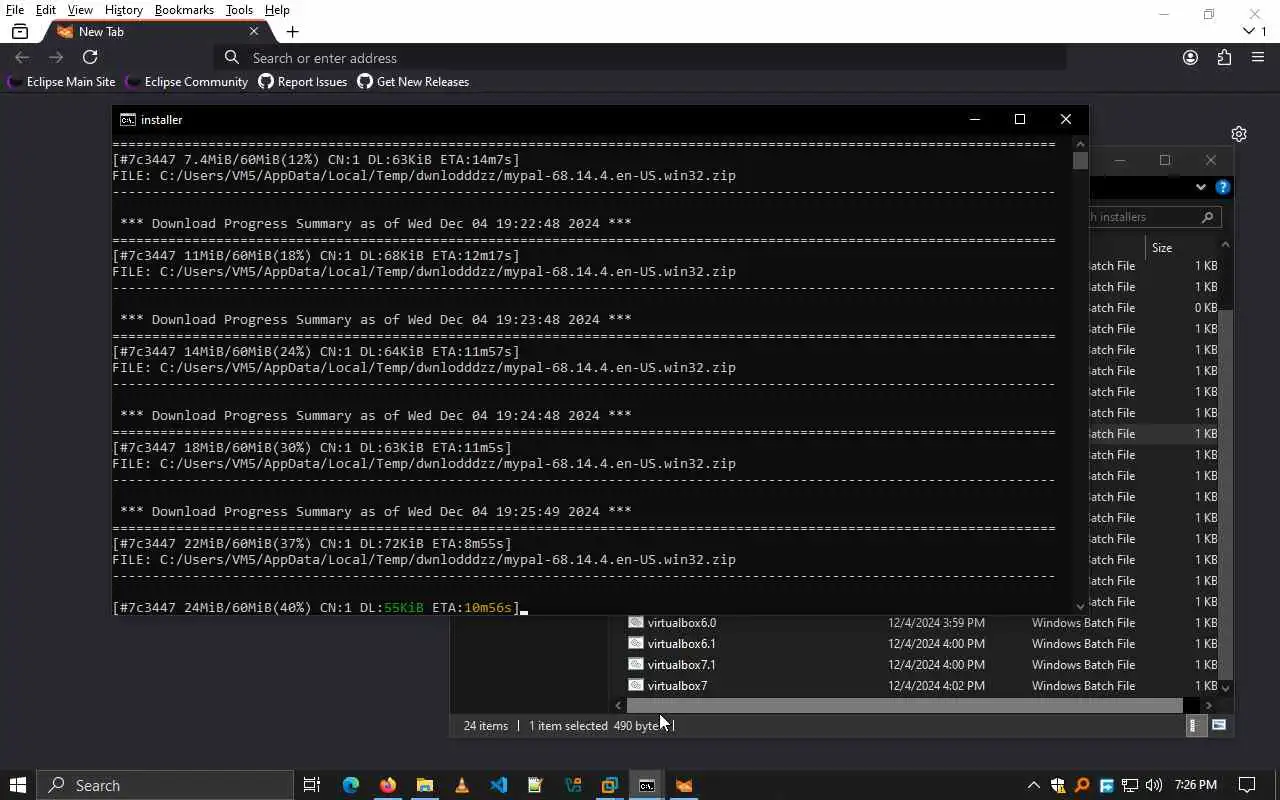Open the browser account icon
Image resolution: width=1280 pixels, height=800 pixels.
tap(1190, 57)
